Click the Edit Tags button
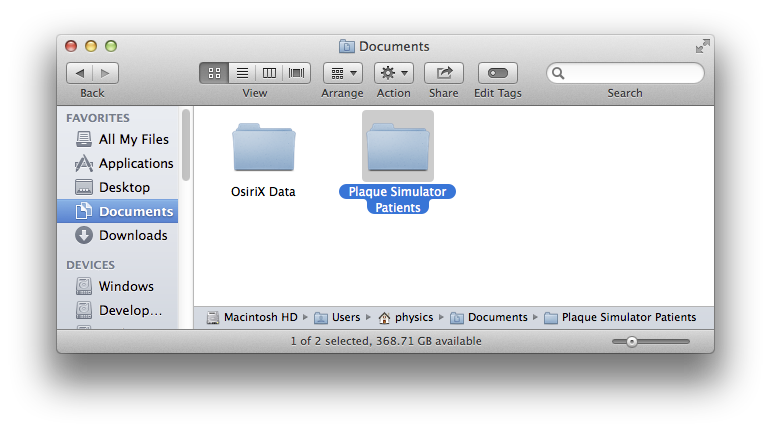The height and width of the screenshot is (432, 771). coord(497,73)
